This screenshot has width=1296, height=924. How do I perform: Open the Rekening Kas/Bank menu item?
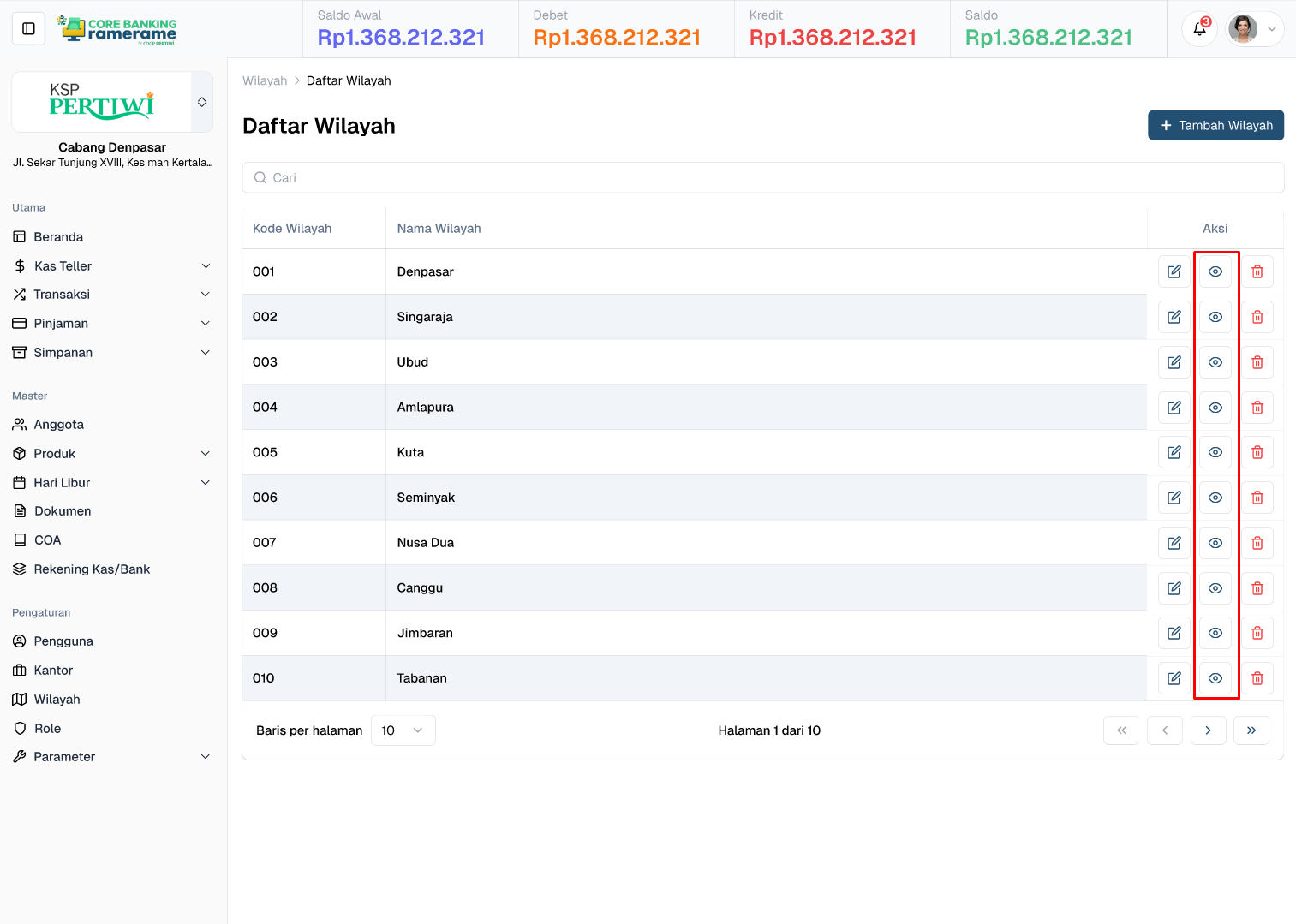[92, 569]
